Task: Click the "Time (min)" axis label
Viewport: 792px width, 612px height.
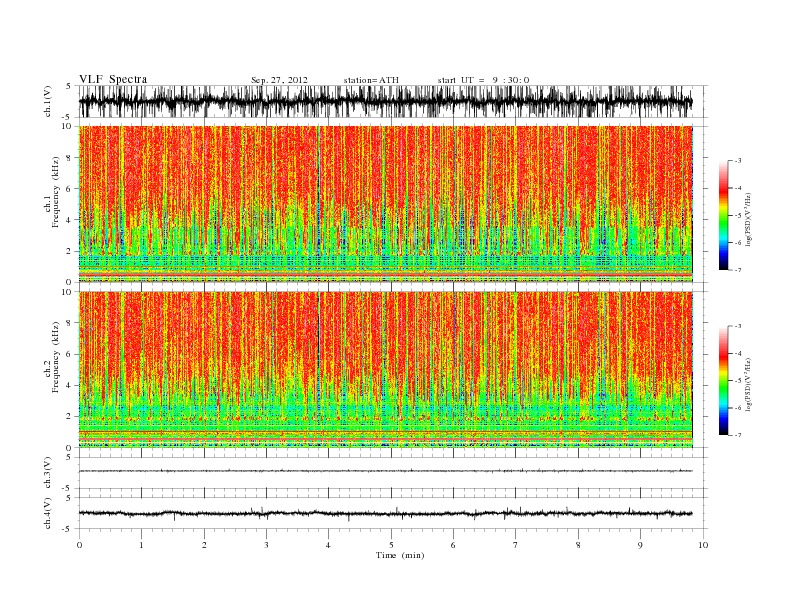Action: (x=400, y=555)
